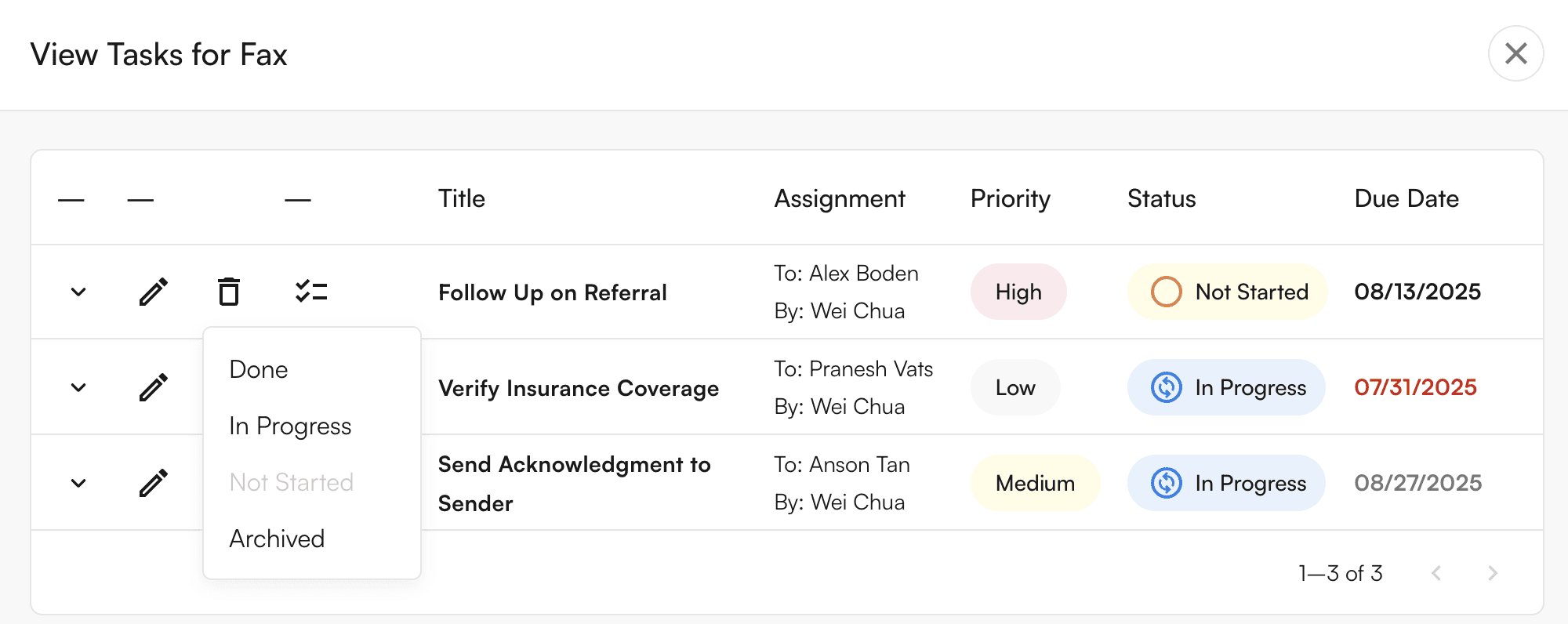The image size is (1568, 624).
Task: Expand the Send Acknowledgment to Sender row
Action: click(78, 483)
